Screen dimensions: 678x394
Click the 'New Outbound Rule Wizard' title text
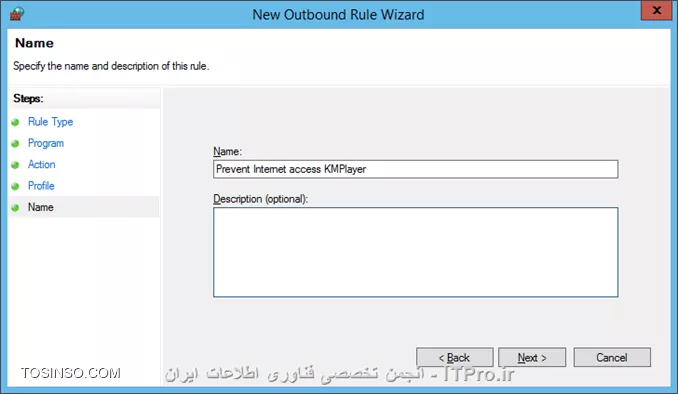point(338,15)
